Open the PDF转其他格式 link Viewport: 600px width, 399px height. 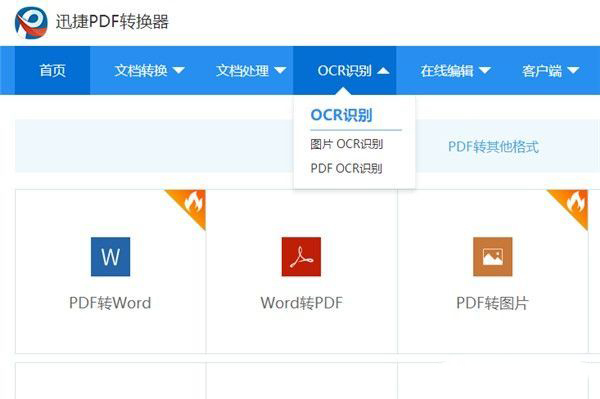pos(493,147)
